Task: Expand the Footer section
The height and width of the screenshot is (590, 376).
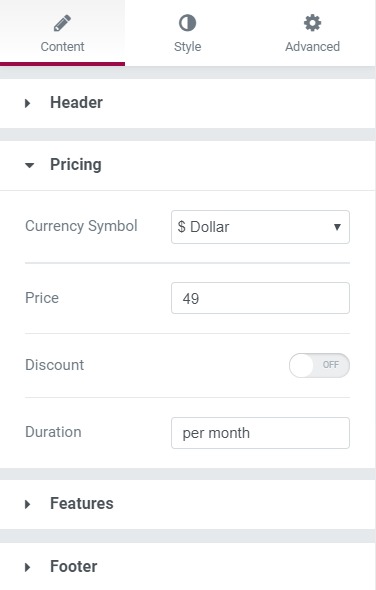Action: point(187,567)
